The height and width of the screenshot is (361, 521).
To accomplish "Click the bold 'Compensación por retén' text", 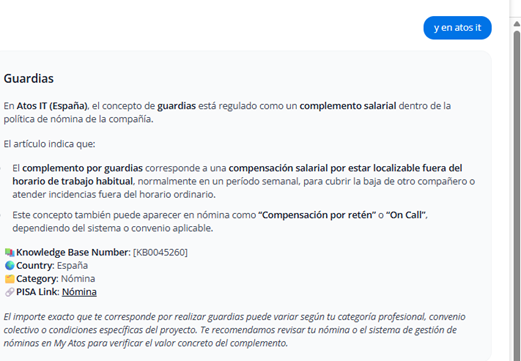I will click(317, 215).
